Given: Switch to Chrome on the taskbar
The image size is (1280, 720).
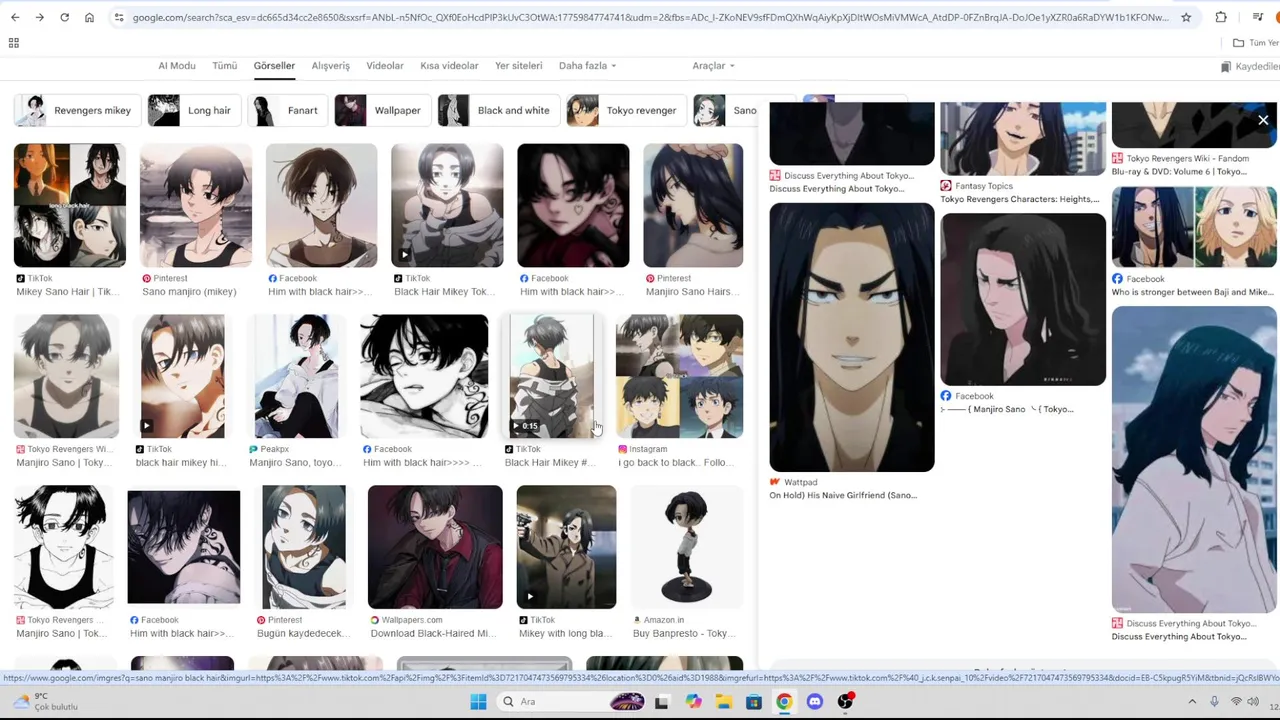Looking at the screenshot, I should [784, 701].
